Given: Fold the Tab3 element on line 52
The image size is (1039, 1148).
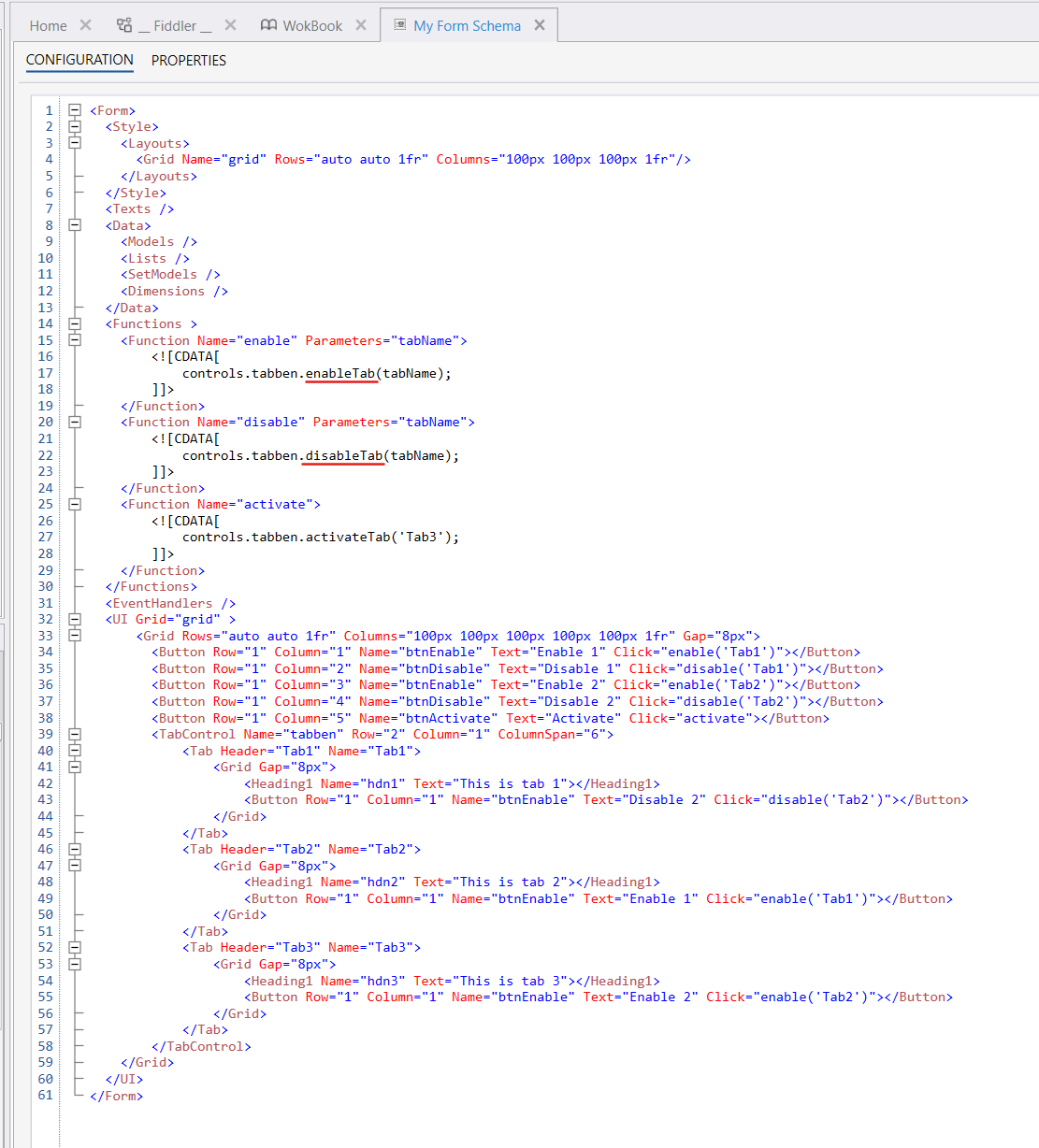Looking at the screenshot, I should point(75,947).
